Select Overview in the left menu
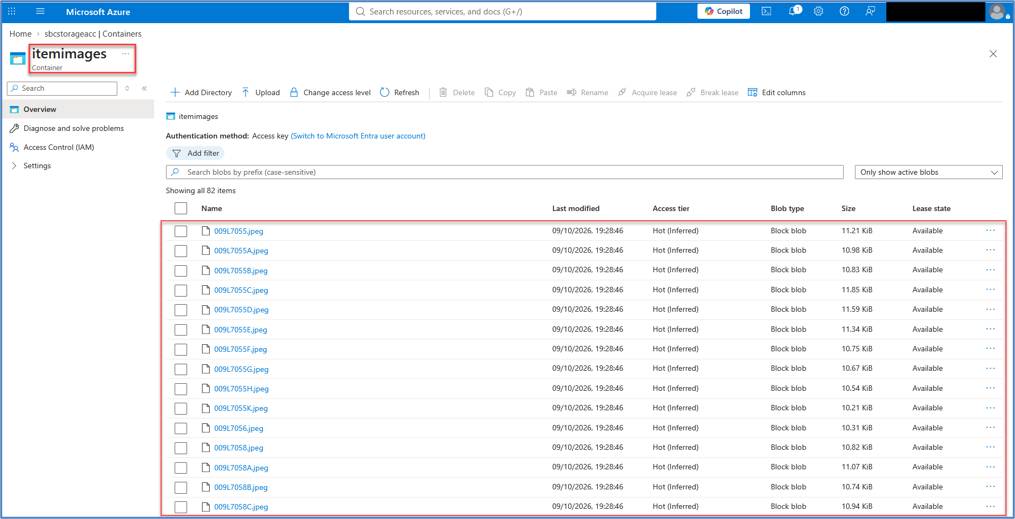The image size is (1015, 519). [x=78, y=109]
